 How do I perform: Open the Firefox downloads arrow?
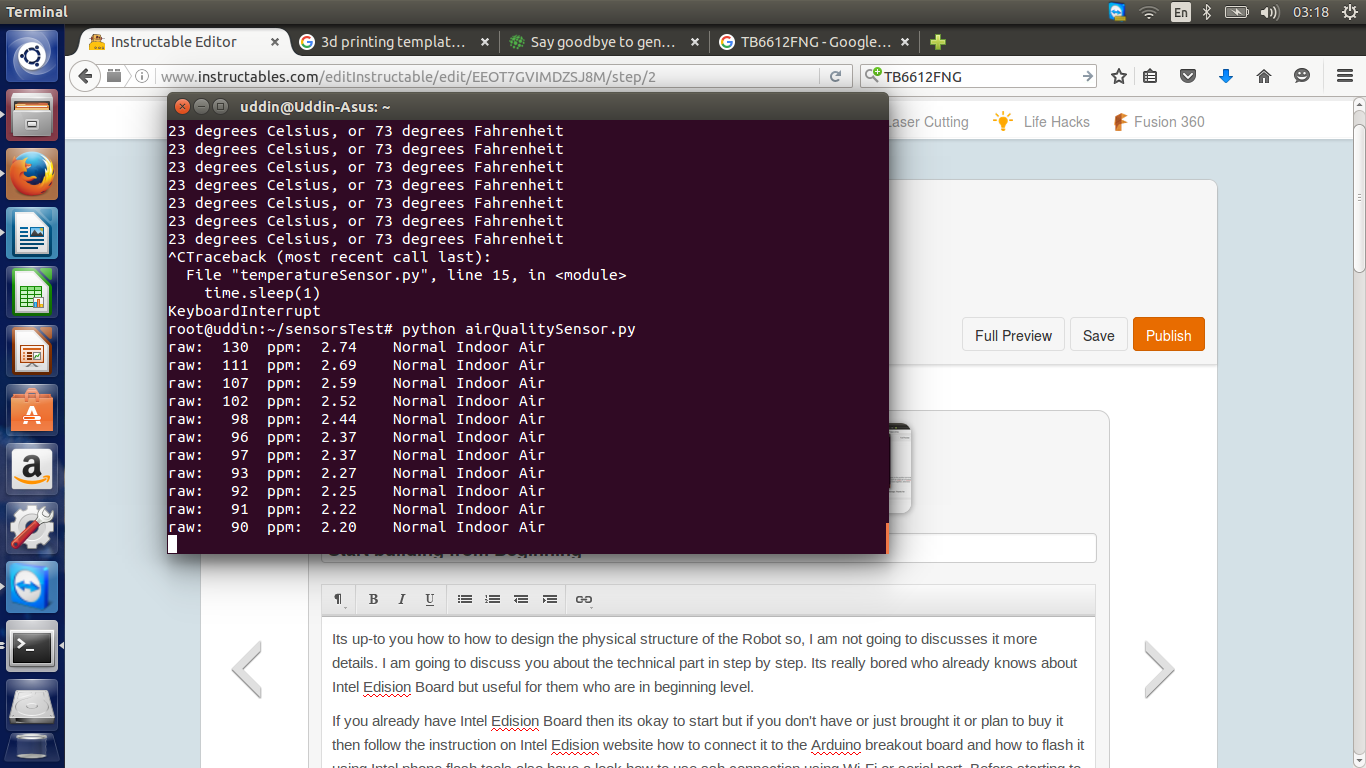coord(1226,76)
